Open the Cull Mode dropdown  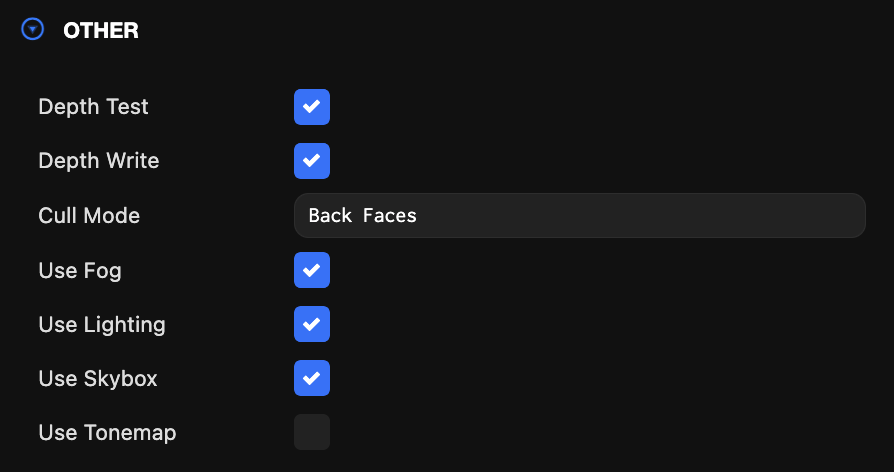pyautogui.click(x=580, y=215)
